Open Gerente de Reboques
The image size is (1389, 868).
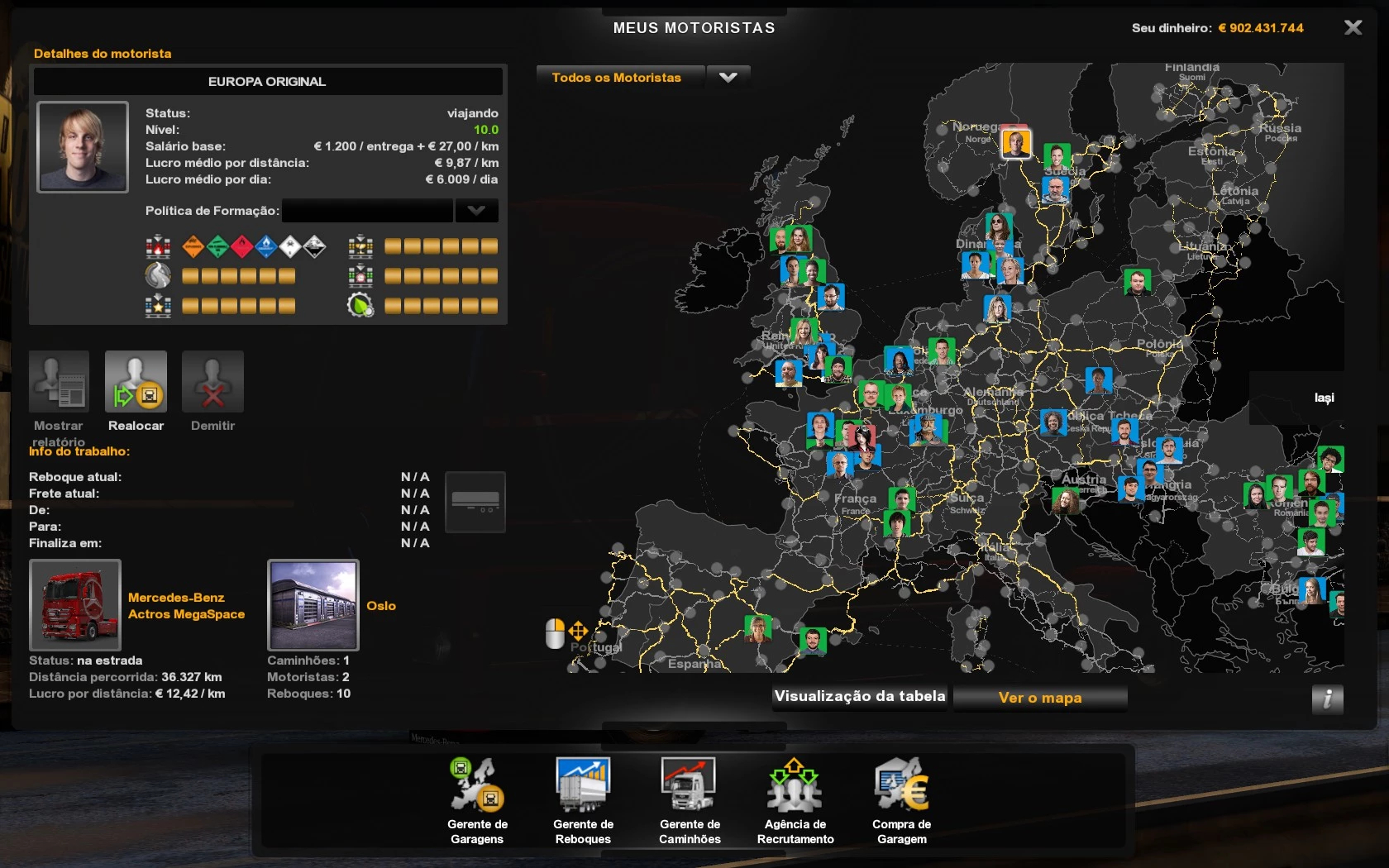tap(583, 799)
